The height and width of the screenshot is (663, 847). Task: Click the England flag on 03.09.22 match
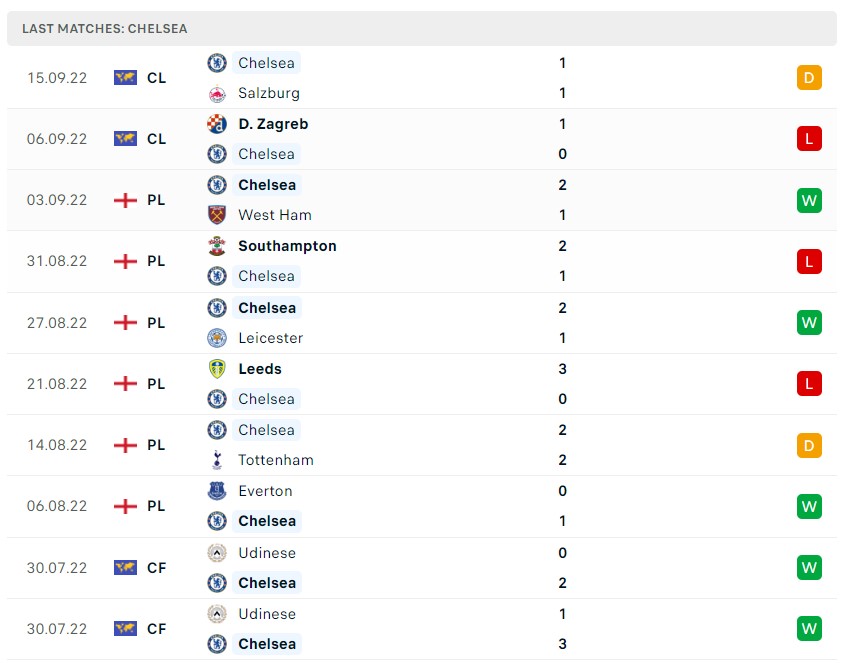pyautogui.click(x=125, y=200)
